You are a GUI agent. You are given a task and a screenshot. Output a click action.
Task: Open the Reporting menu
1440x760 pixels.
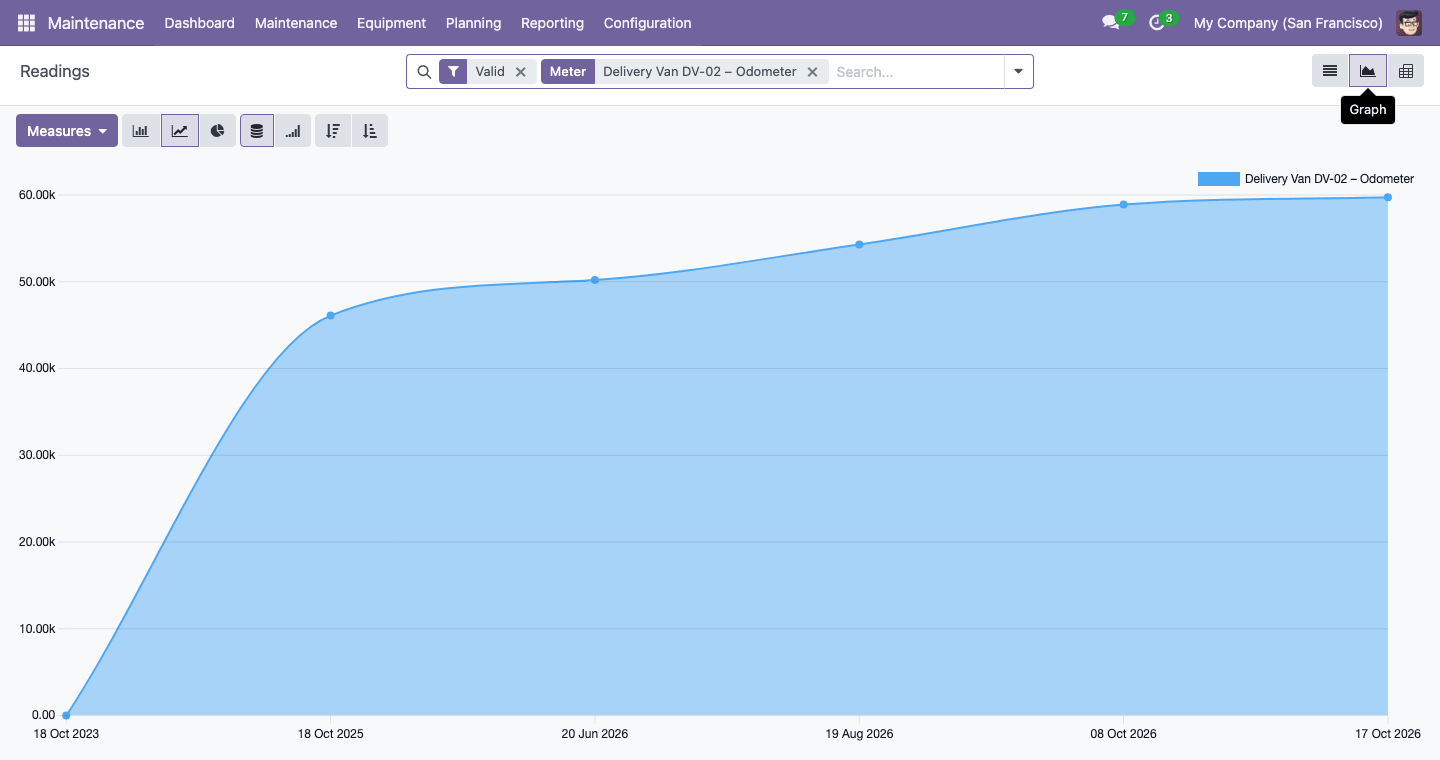pos(552,23)
